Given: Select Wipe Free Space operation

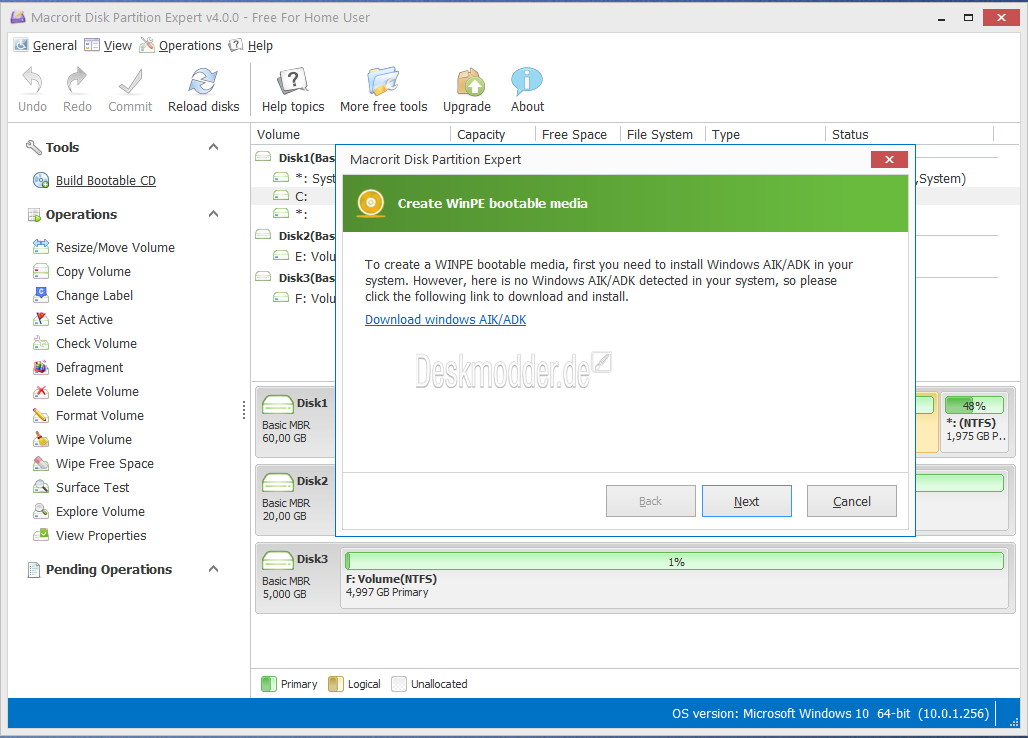Looking at the screenshot, I should coord(104,463).
